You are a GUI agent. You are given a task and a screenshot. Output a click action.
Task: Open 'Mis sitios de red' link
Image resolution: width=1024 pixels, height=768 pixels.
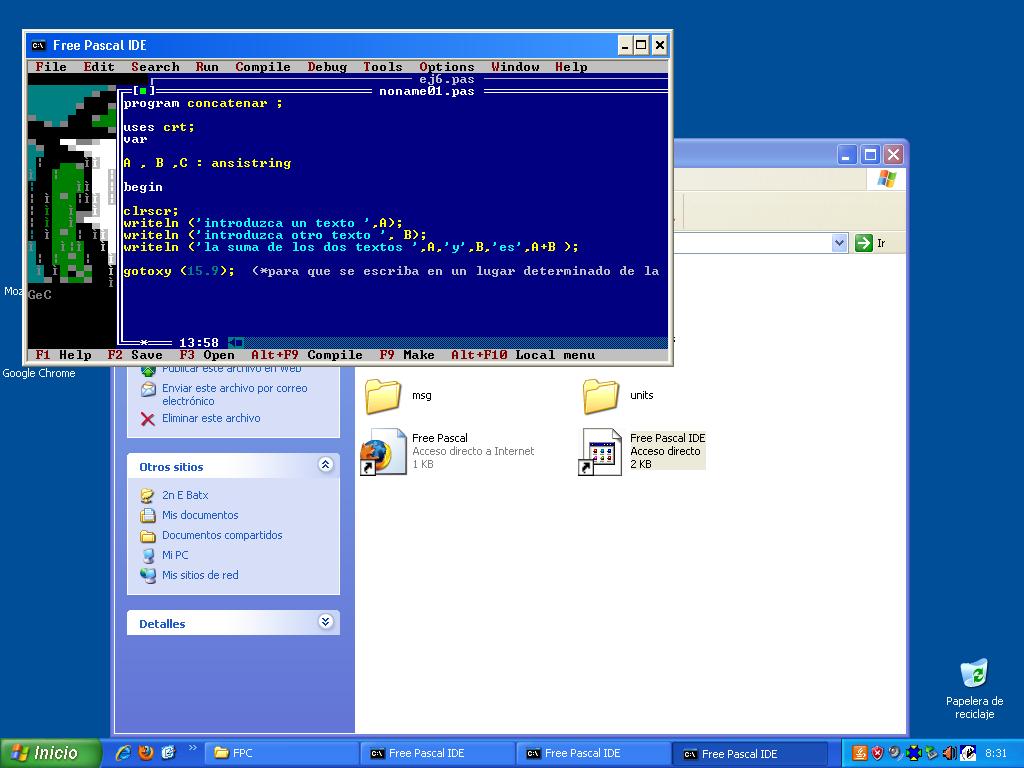(x=200, y=575)
